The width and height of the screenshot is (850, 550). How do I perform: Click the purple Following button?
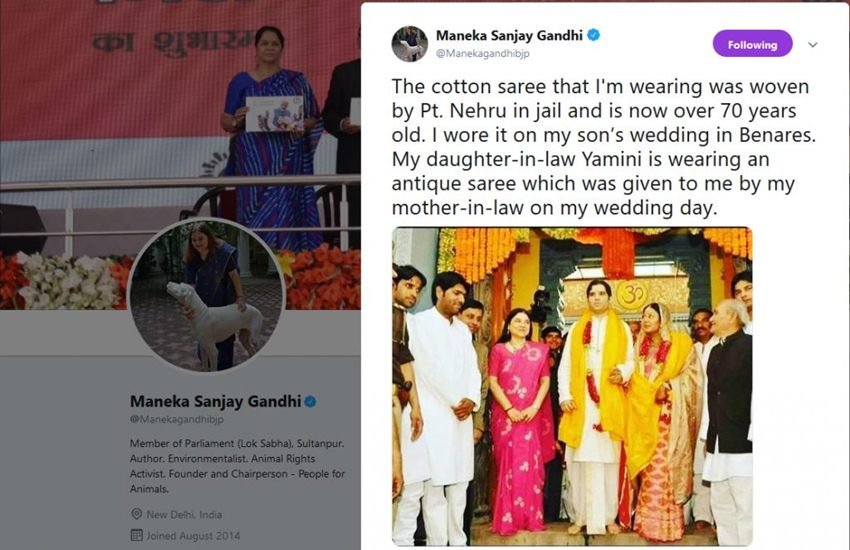pos(752,44)
